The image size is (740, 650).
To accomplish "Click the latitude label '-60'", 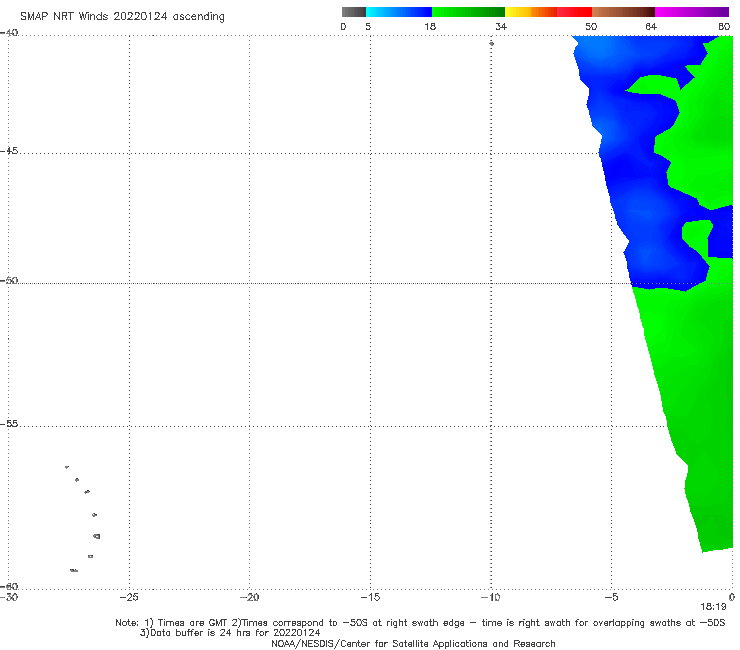I will click(x=9, y=586).
